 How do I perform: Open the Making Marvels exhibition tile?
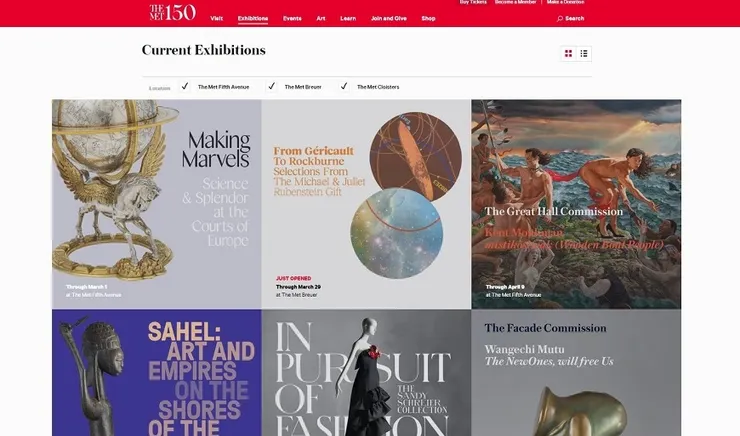pyautogui.click(x=157, y=204)
